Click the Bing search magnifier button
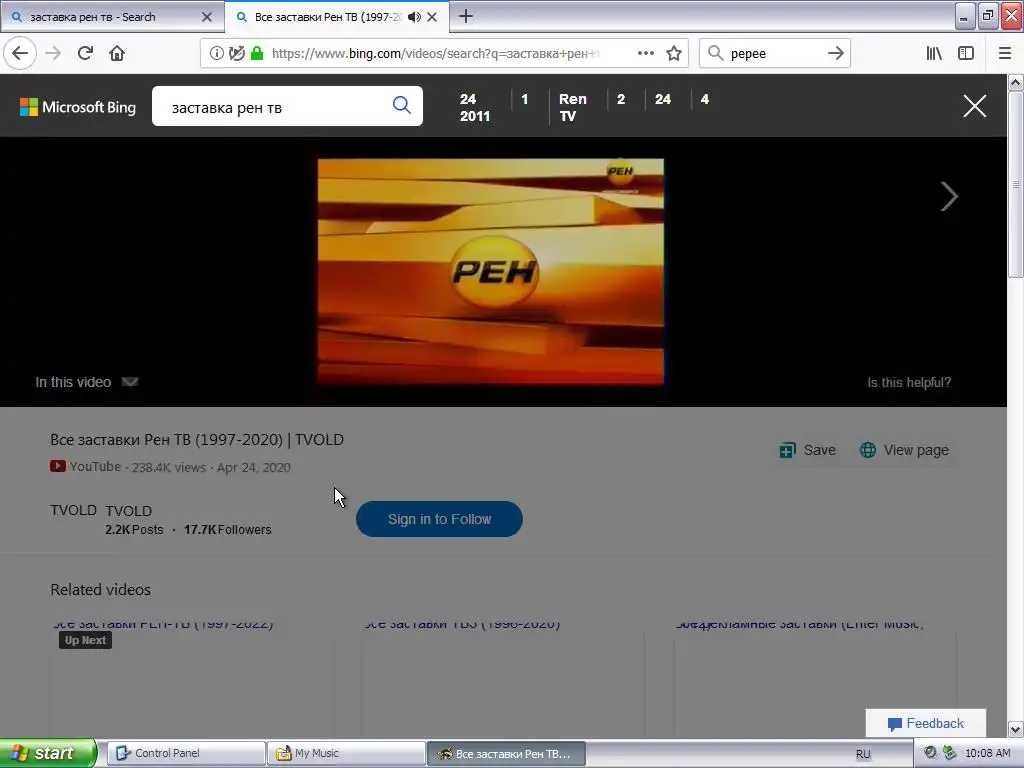 (402, 105)
